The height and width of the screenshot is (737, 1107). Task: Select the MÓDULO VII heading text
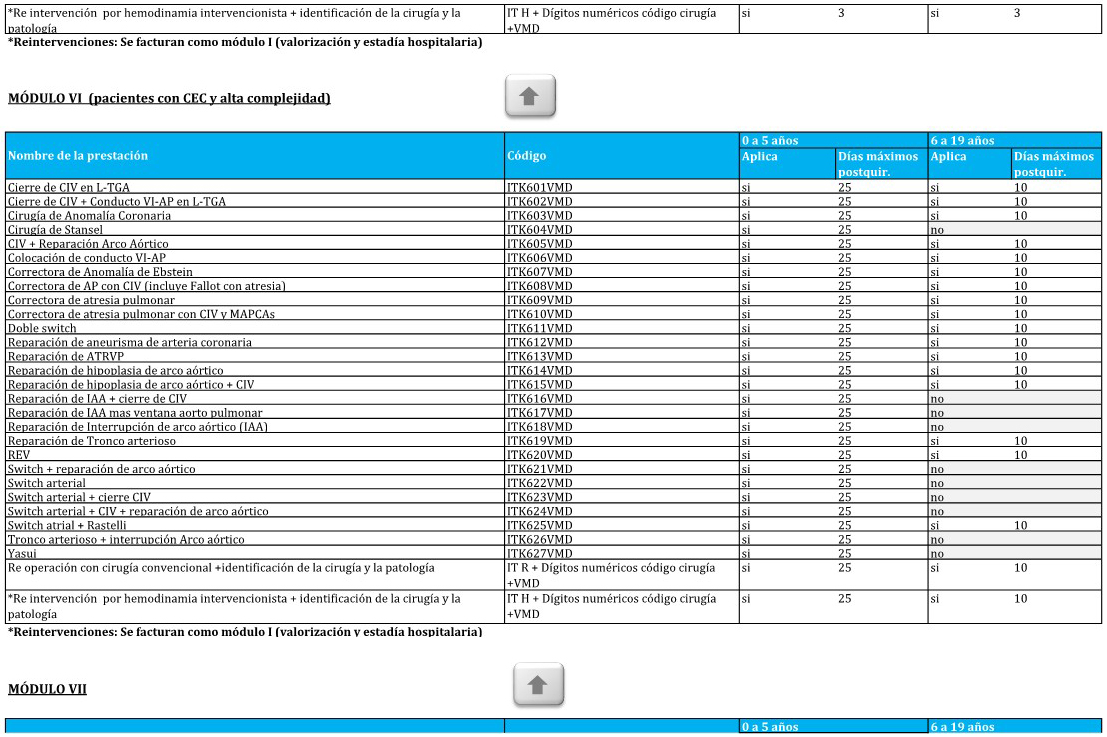point(47,689)
